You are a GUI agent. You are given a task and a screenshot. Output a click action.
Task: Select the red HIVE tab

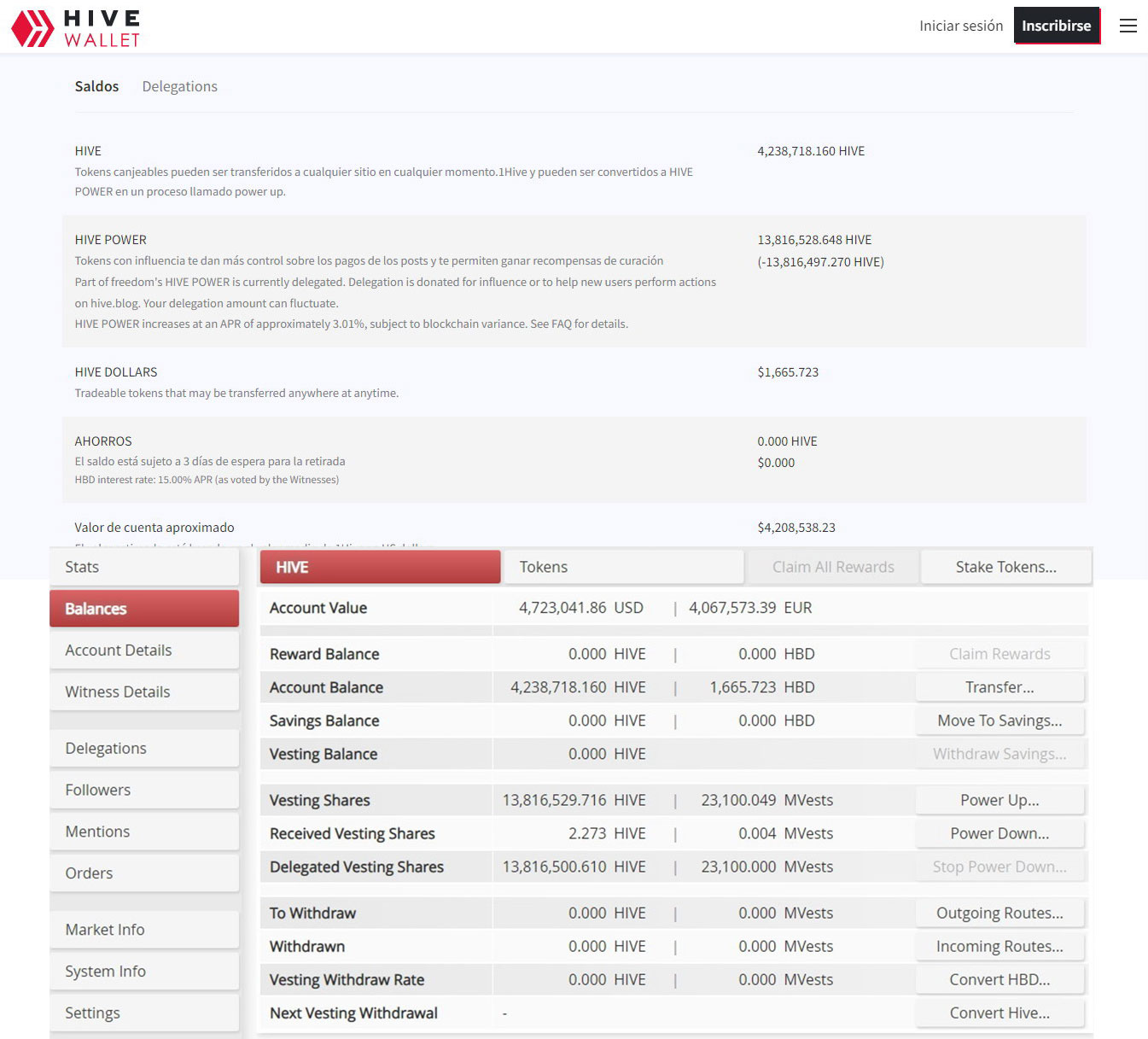tap(381, 567)
